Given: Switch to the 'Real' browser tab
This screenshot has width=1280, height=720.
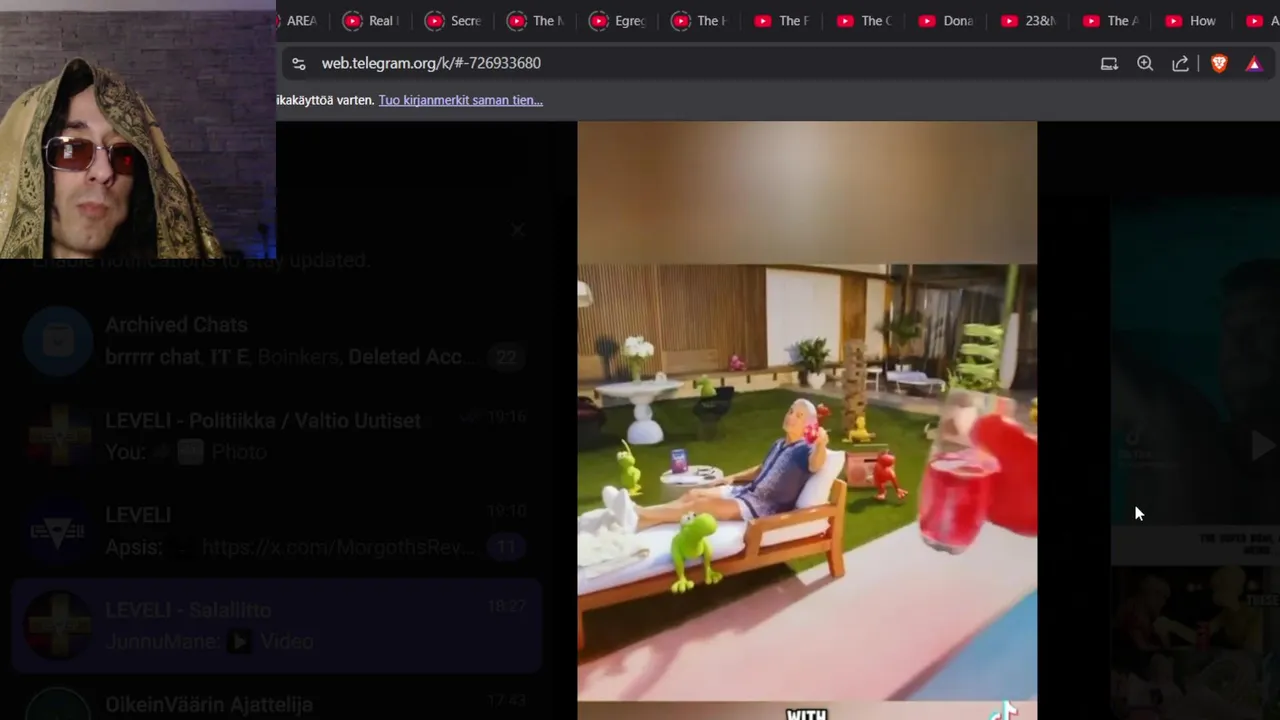Looking at the screenshot, I should point(371,20).
